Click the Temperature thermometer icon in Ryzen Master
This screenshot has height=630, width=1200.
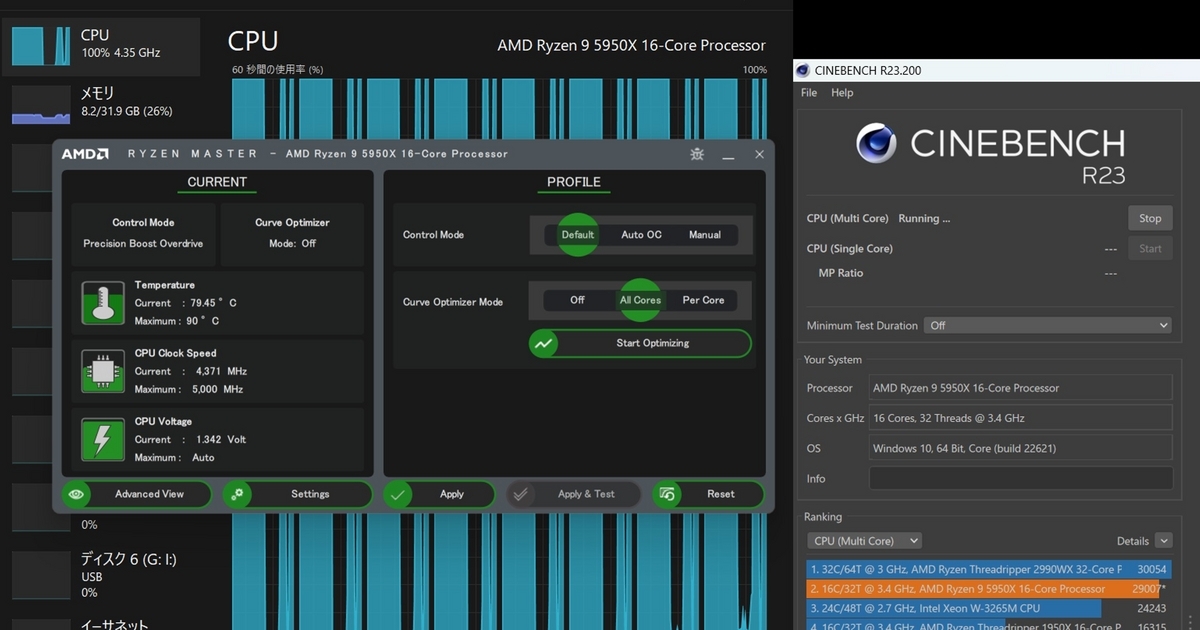(103, 303)
